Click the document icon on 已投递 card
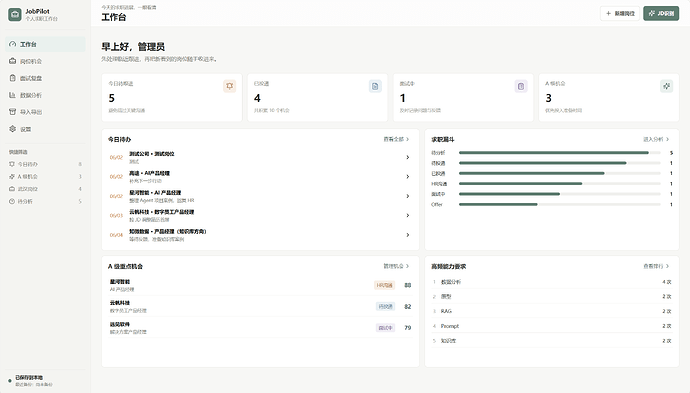The image size is (690, 393). pyautogui.click(x=375, y=86)
